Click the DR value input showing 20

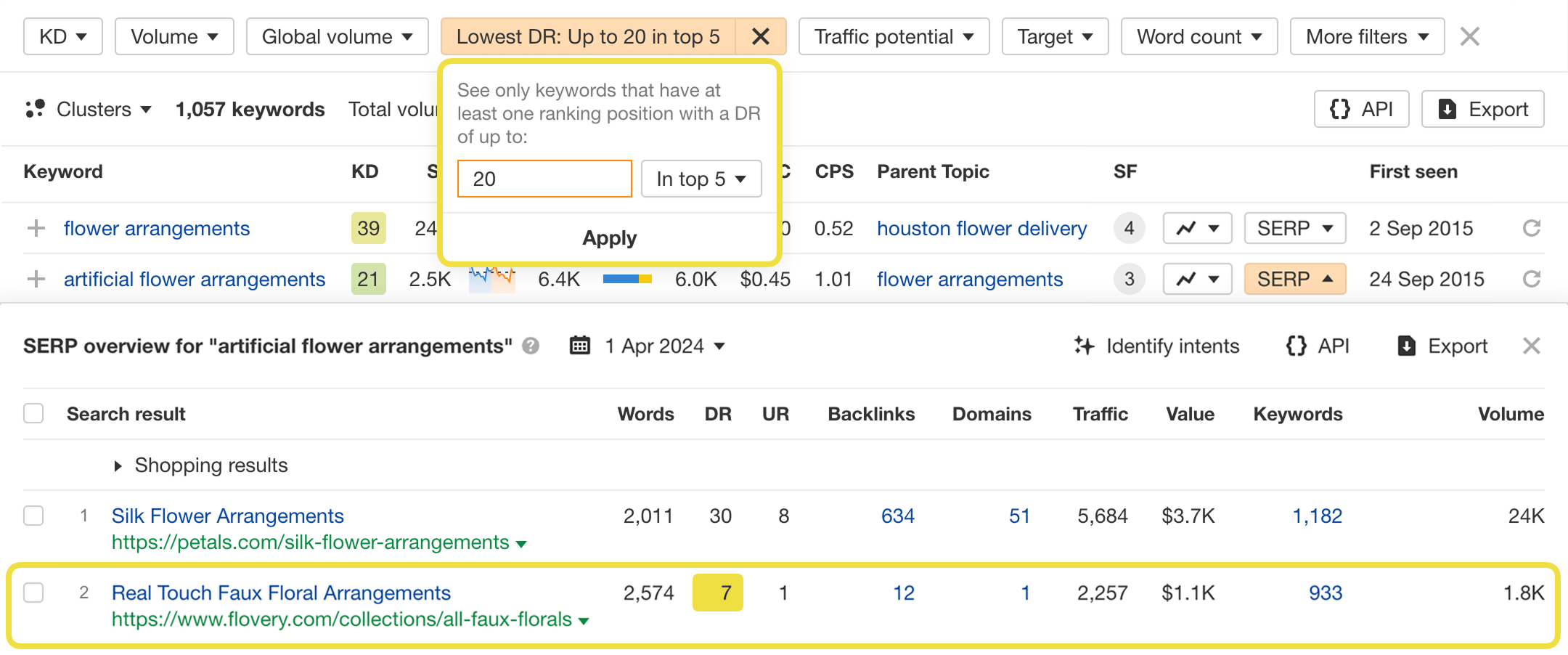pyautogui.click(x=544, y=179)
